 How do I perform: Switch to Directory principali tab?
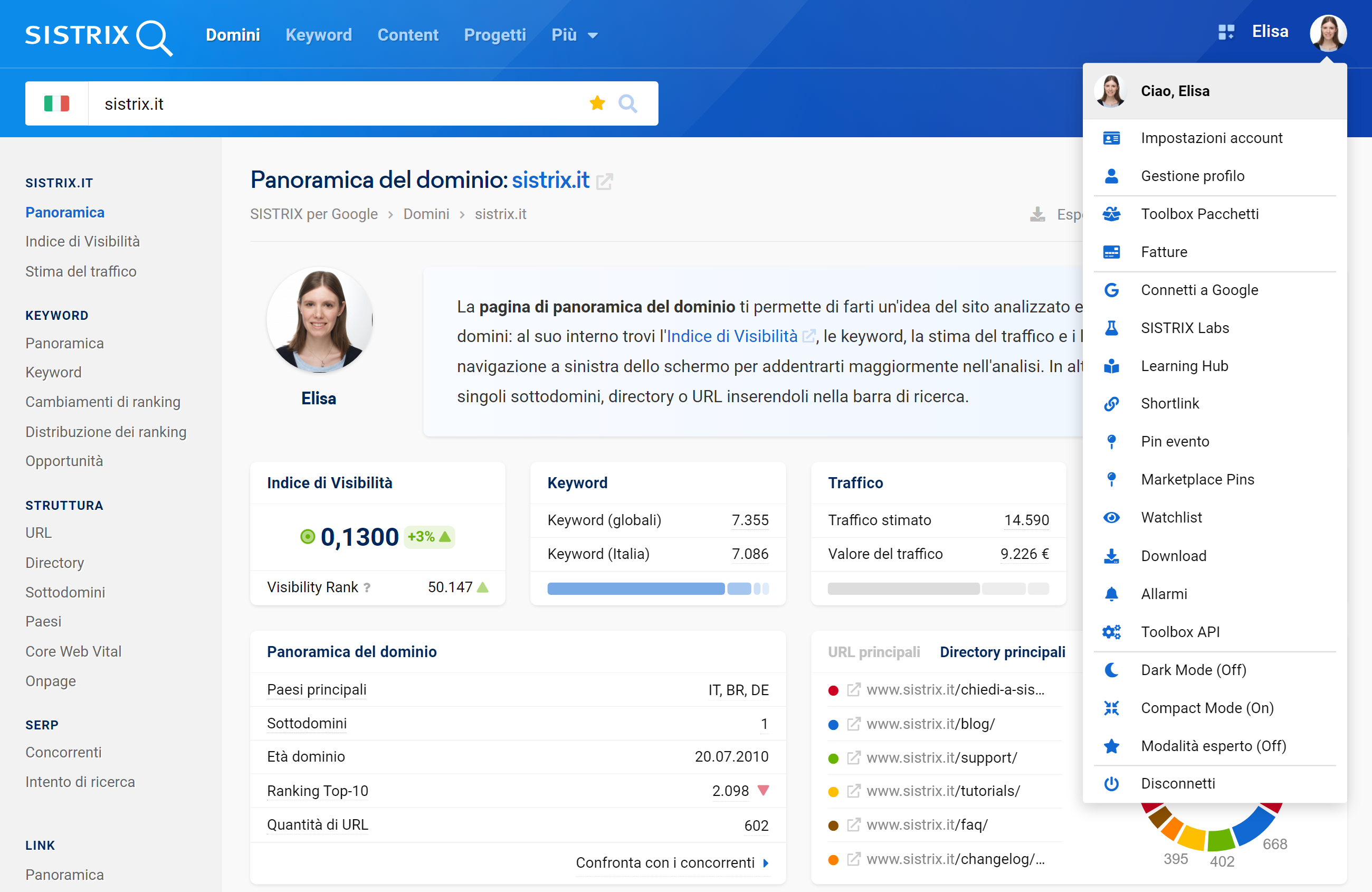(x=1003, y=652)
